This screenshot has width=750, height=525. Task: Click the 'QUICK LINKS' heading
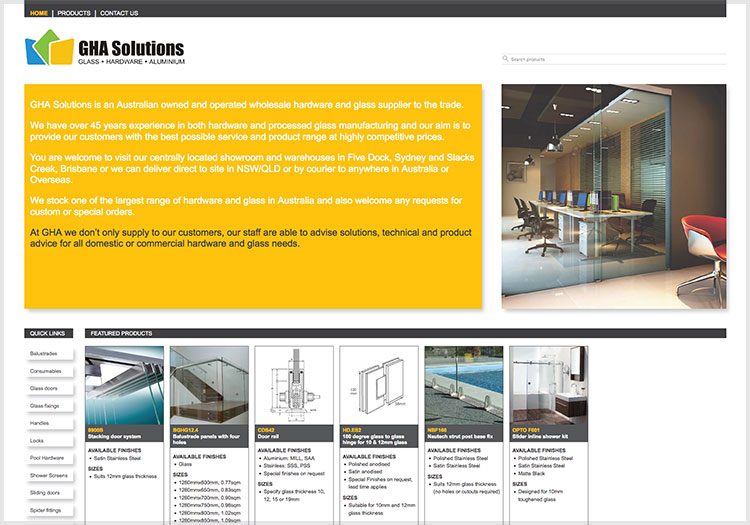[x=47, y=333]
